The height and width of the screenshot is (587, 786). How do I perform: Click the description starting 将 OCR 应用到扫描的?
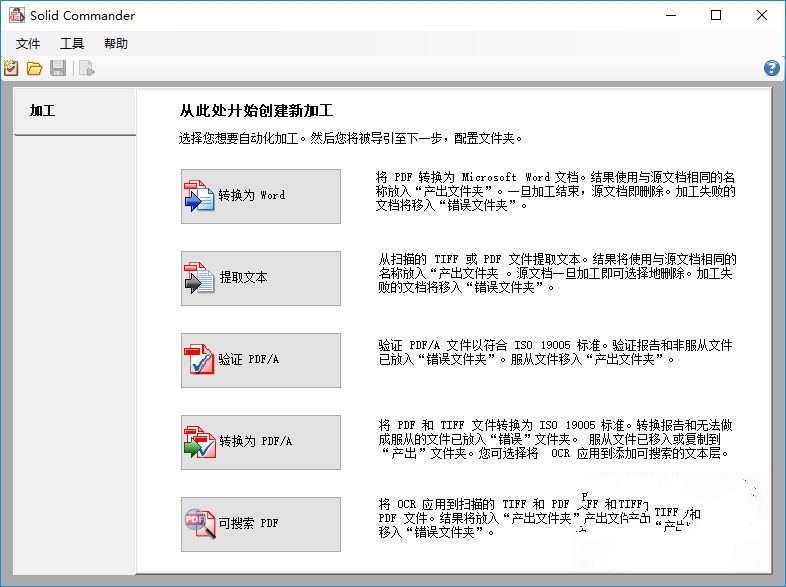pos(539,518)
